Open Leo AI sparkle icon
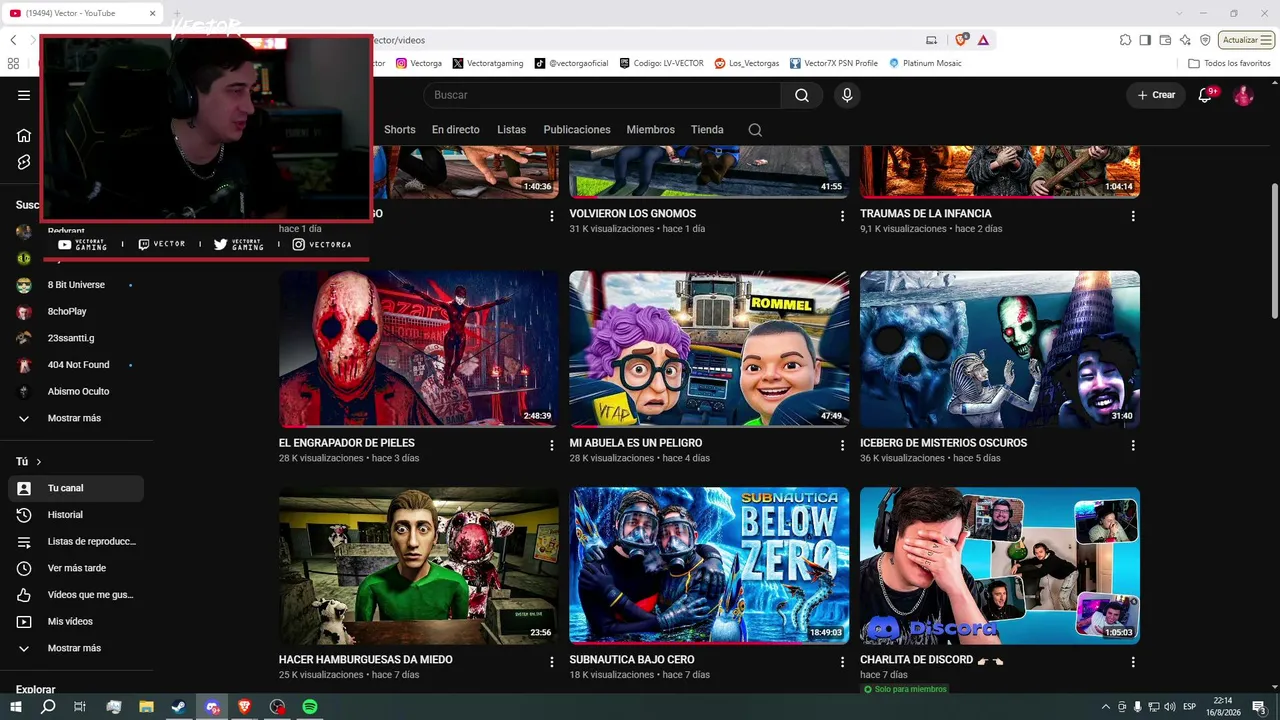This screenshot has height=720, width=1280. pyautogui.click(x=1185, y=40)
